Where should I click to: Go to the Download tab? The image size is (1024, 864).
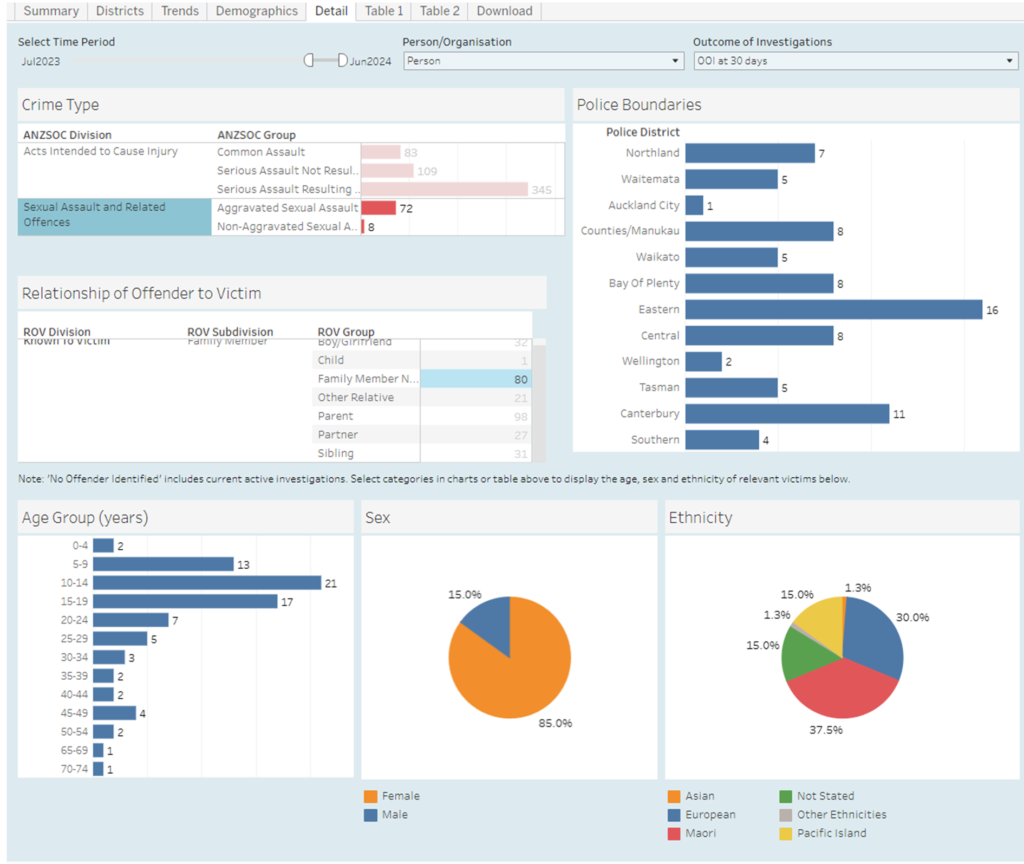click(504, 11)
